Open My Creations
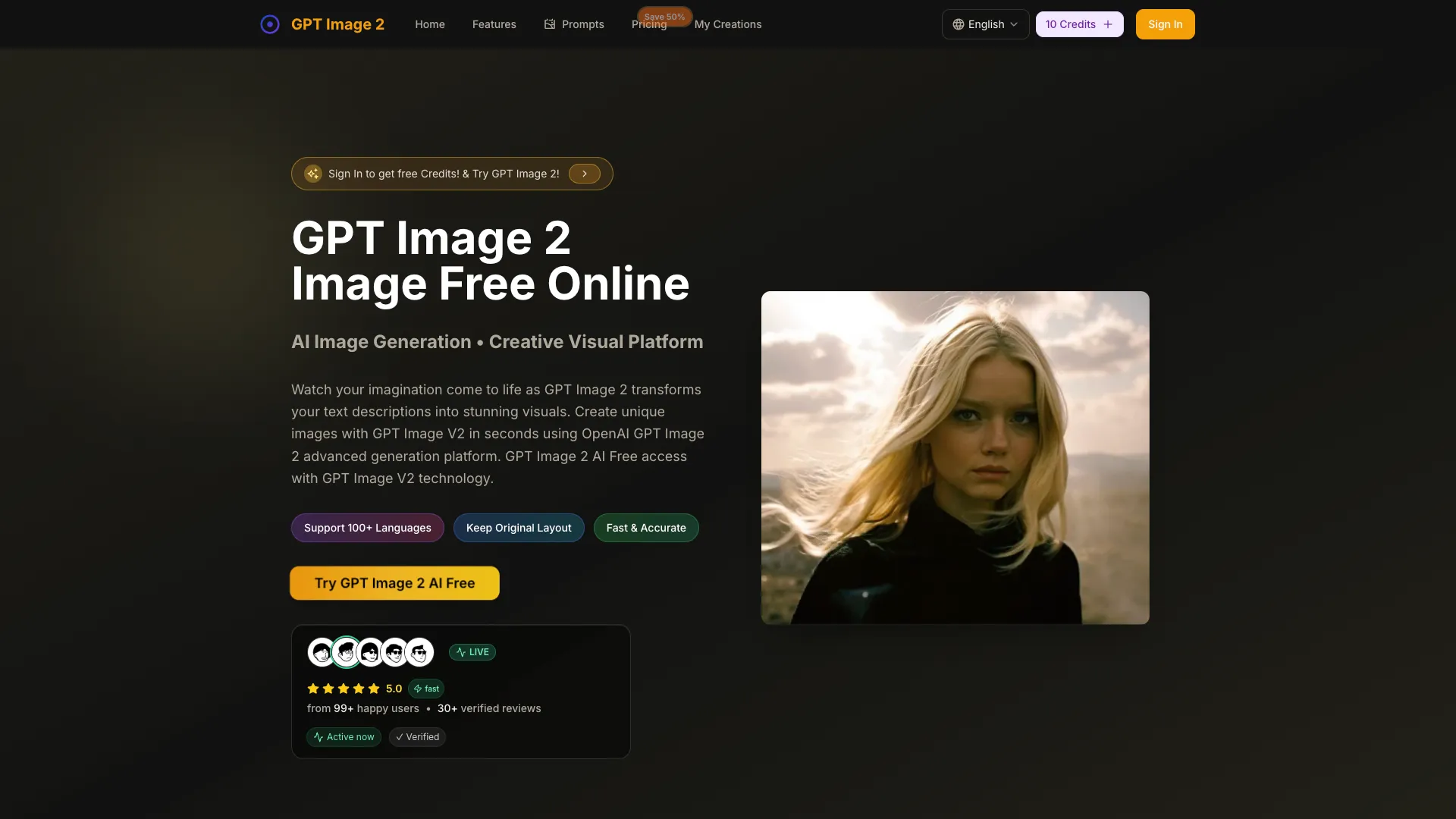The image size is (1456, 819). tap(727, 24)
